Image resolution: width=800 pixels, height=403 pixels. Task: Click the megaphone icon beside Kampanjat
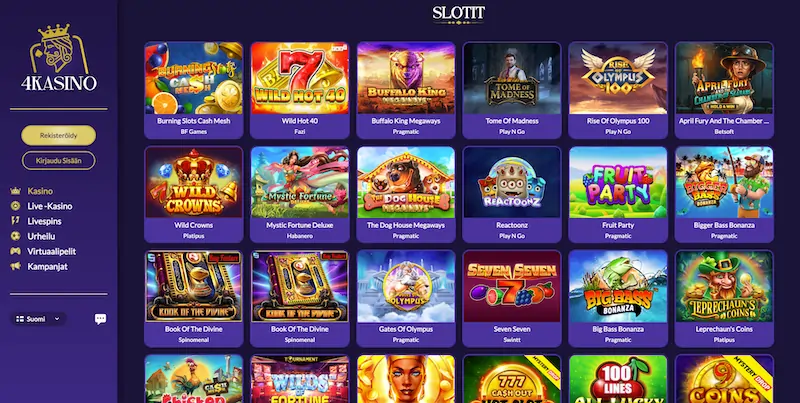click(16, 266)
